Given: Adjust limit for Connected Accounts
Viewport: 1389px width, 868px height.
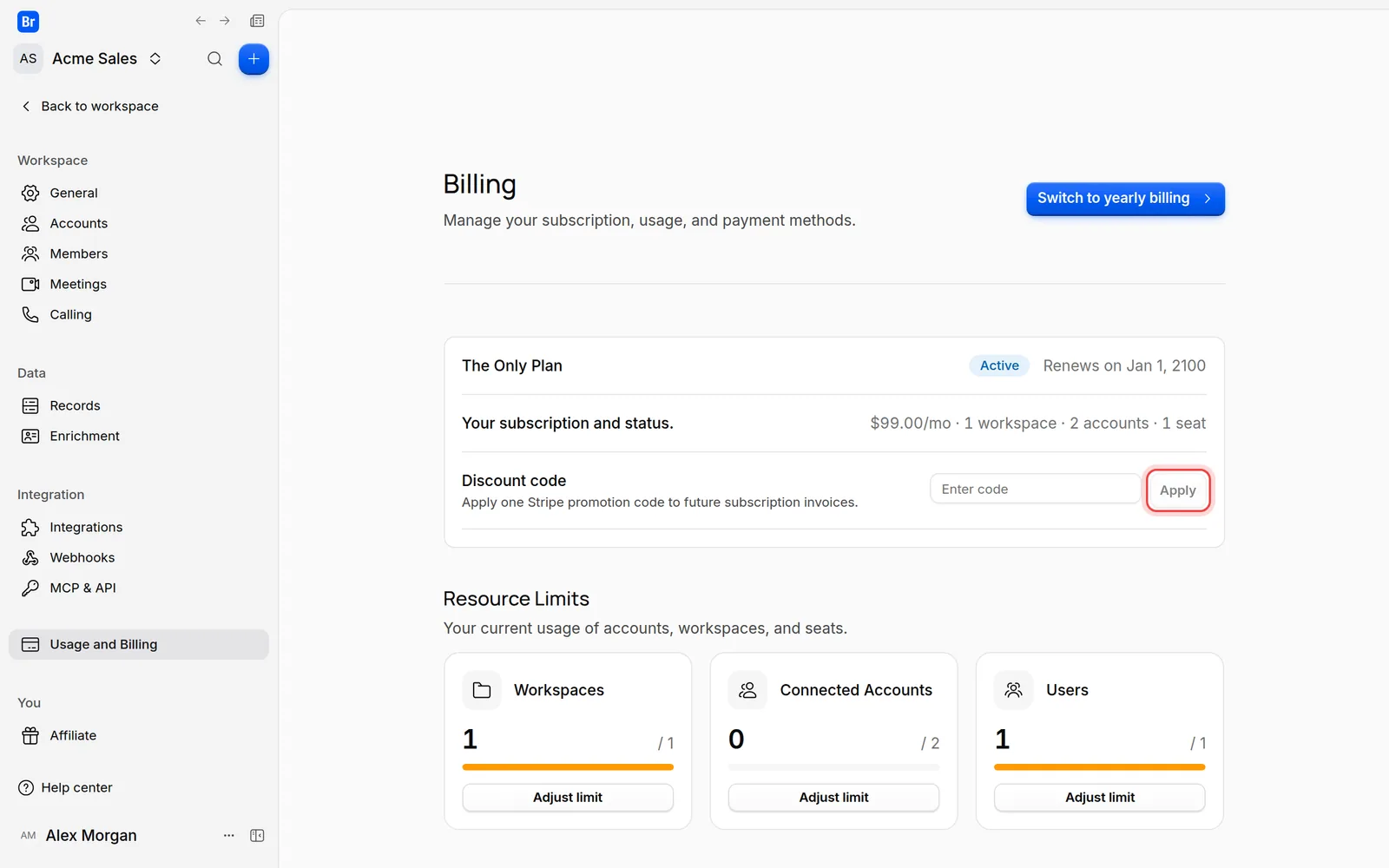Looking at the screenshot, I should pos(833,797).
